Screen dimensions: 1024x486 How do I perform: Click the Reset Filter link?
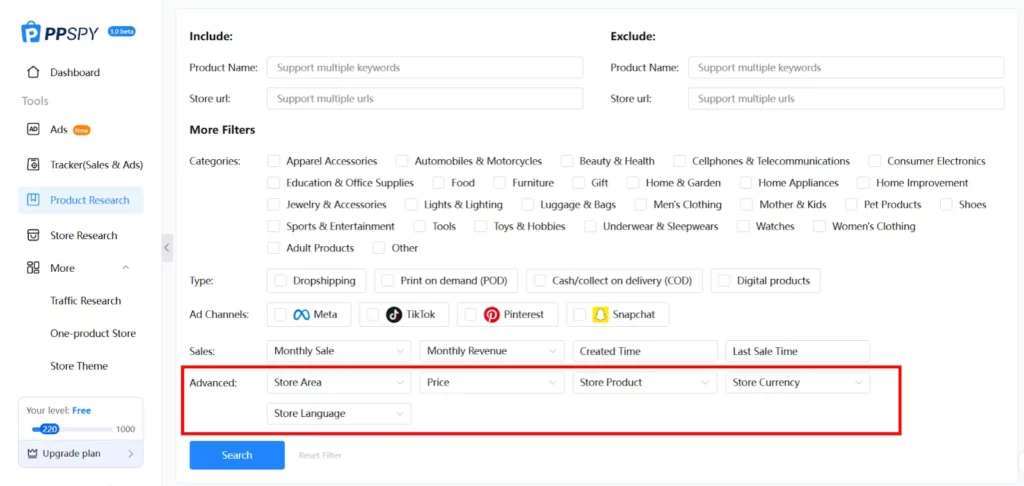point(320,455)
